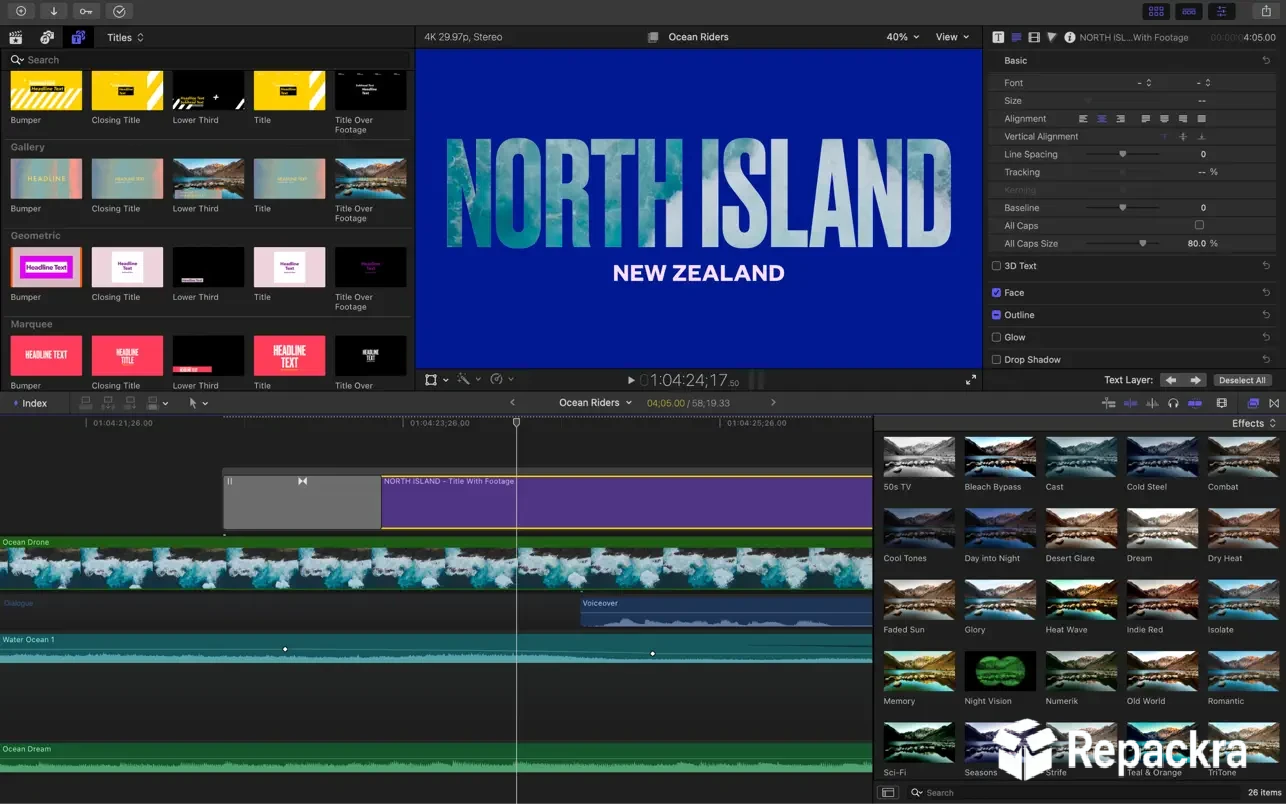The image size is (1286, 804).
Task: Select the Voiceover audio clip
Action: coord(726,612)
